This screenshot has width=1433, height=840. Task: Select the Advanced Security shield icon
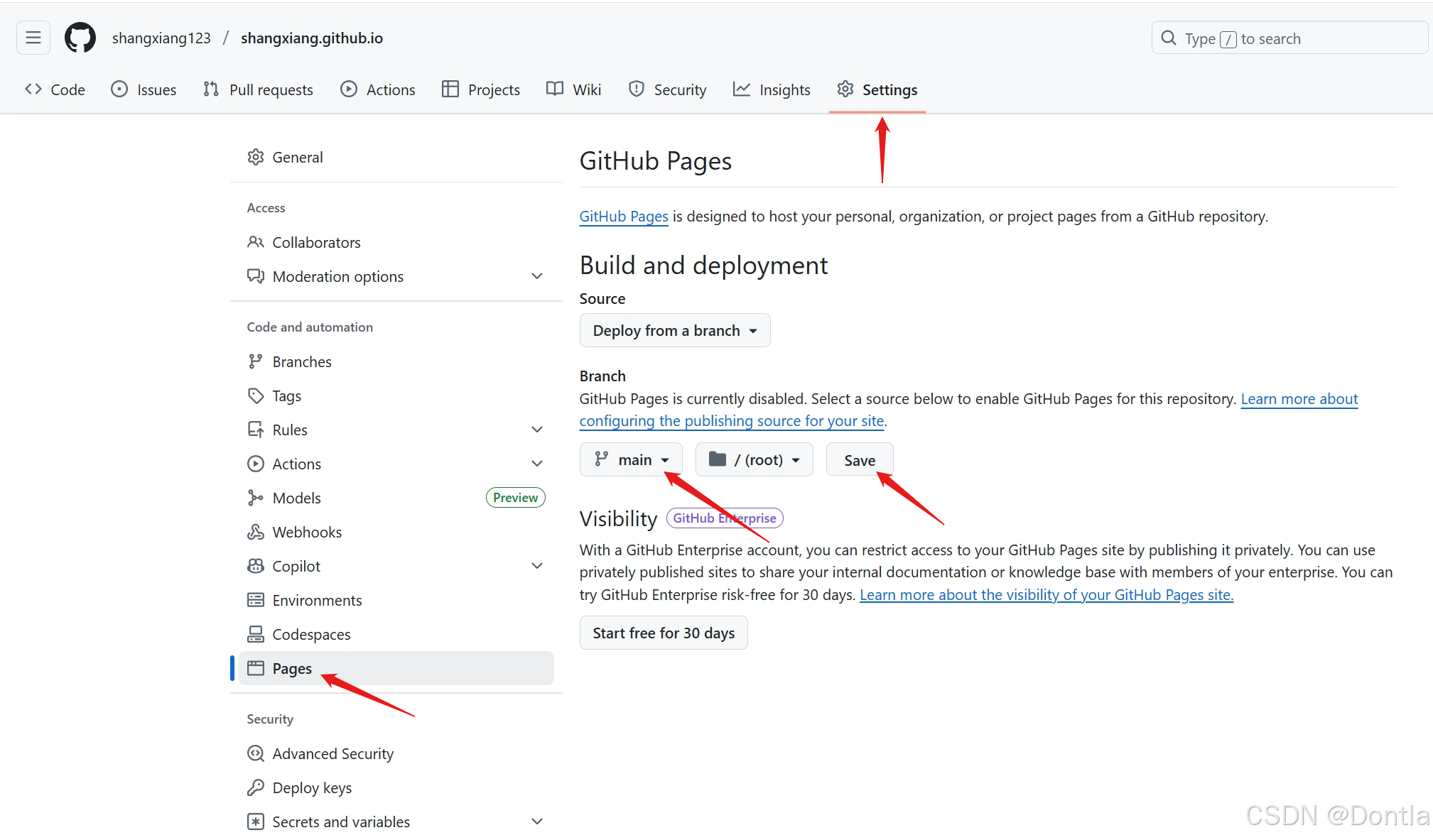coord(256,753)
